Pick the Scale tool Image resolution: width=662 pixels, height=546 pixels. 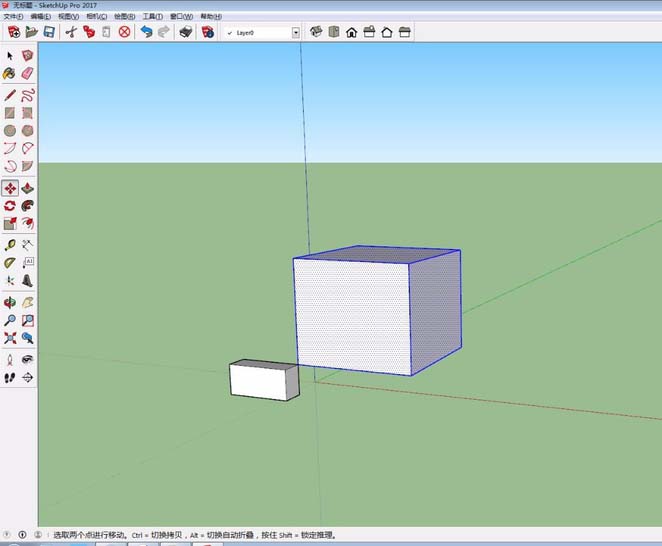10,223
